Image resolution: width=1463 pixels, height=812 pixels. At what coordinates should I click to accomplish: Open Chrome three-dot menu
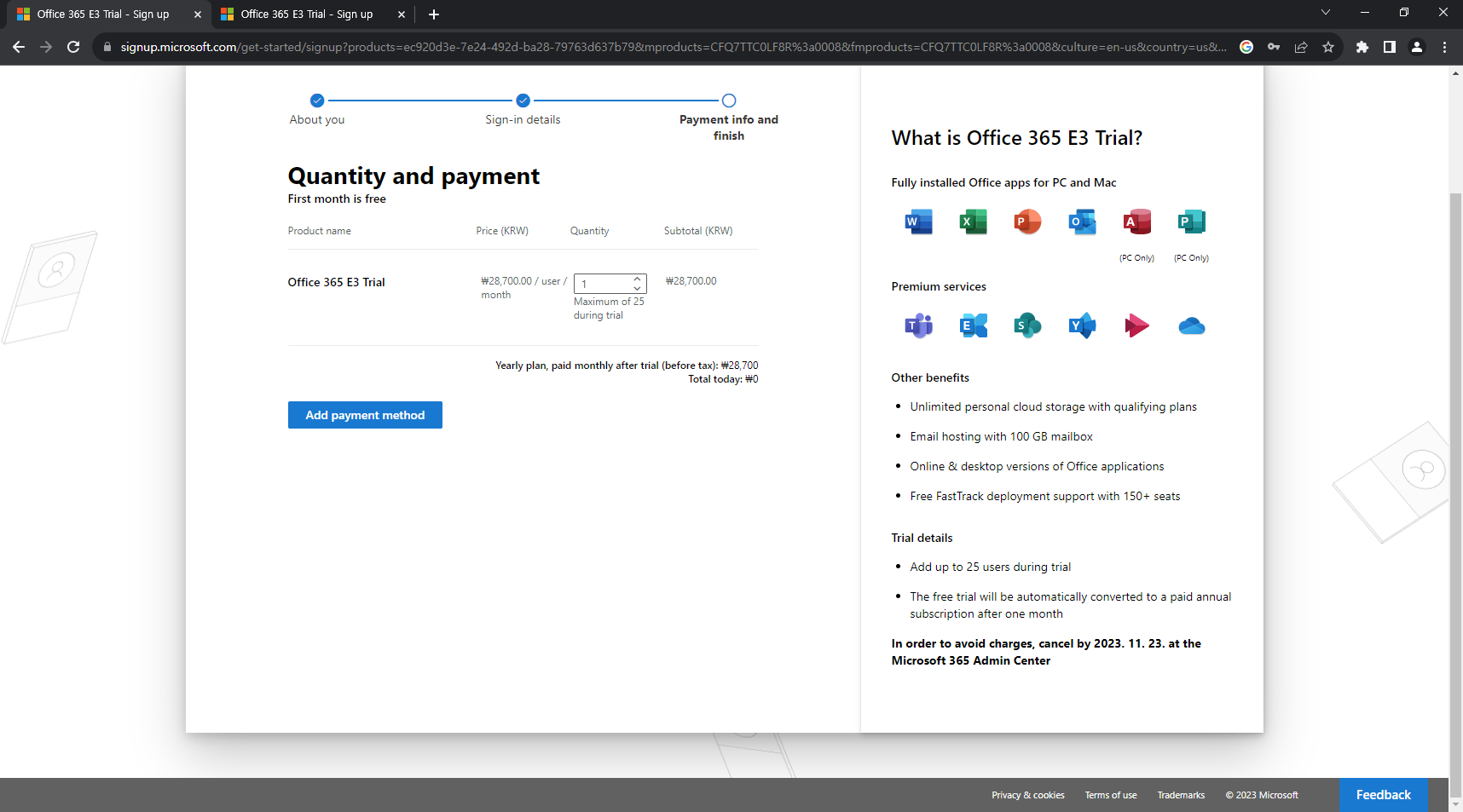[1444, 47]
